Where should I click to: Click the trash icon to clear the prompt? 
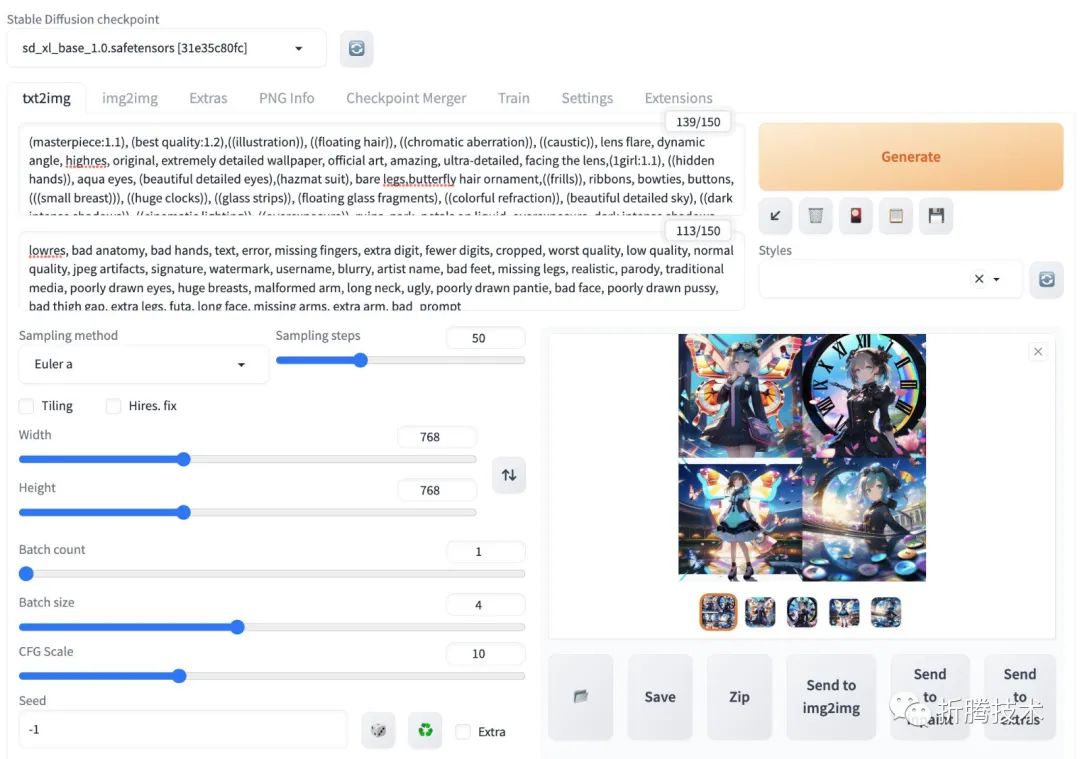816,216
